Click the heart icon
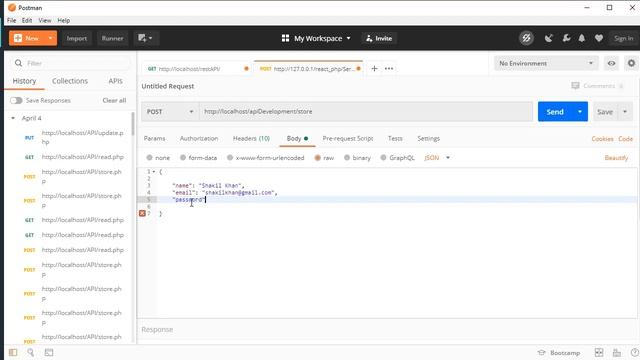 (599, 38)
